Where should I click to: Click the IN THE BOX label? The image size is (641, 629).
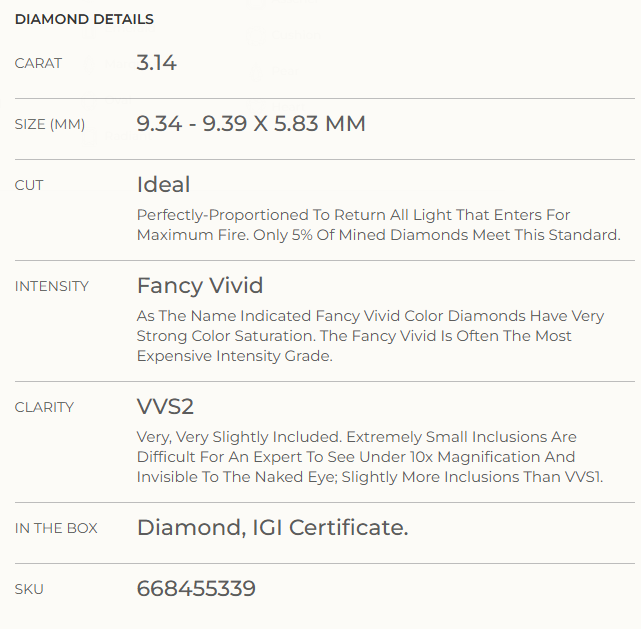pos(56,528)
